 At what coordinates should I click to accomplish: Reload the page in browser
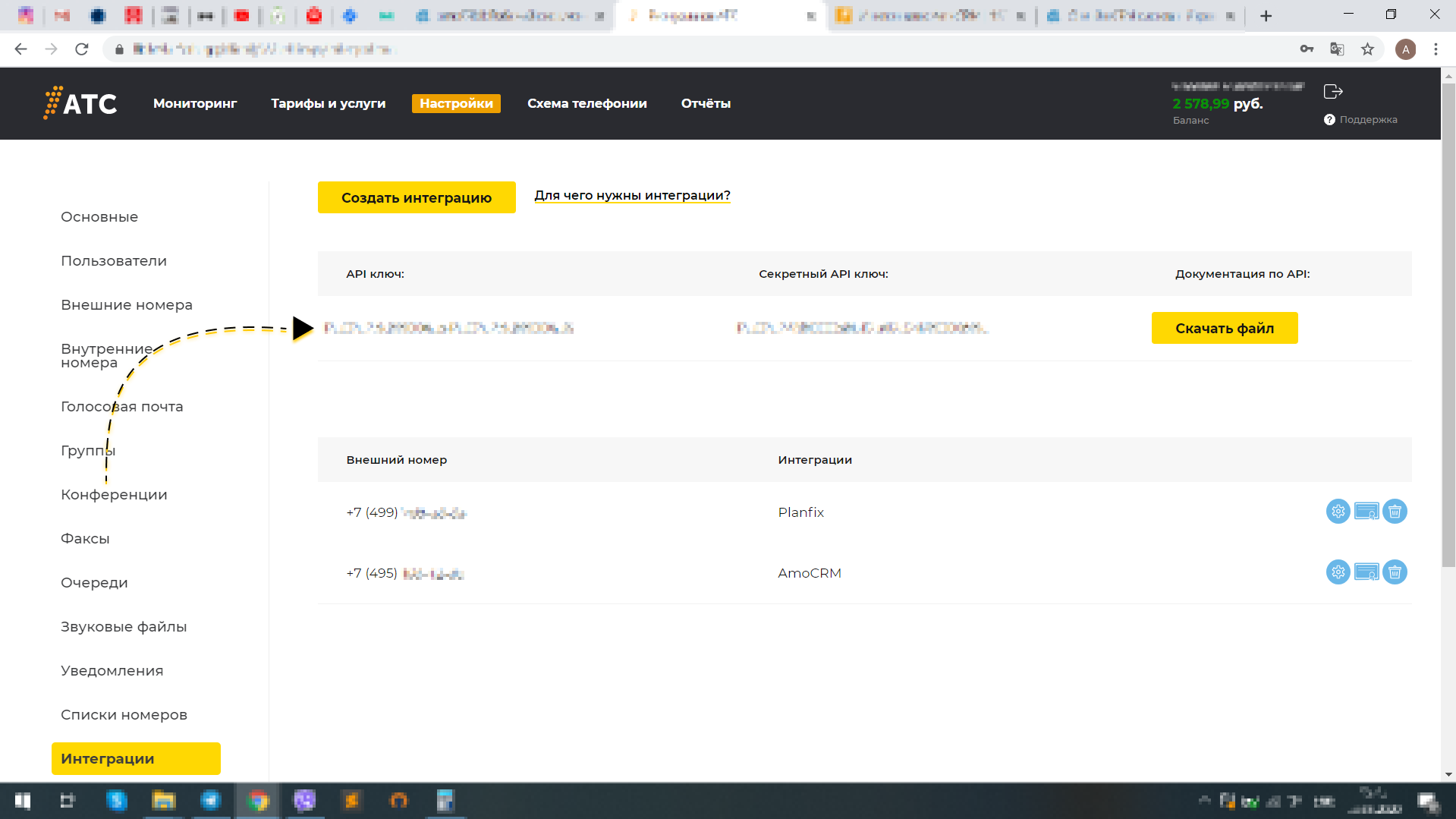pyautogui.click(x=82, y=49)
